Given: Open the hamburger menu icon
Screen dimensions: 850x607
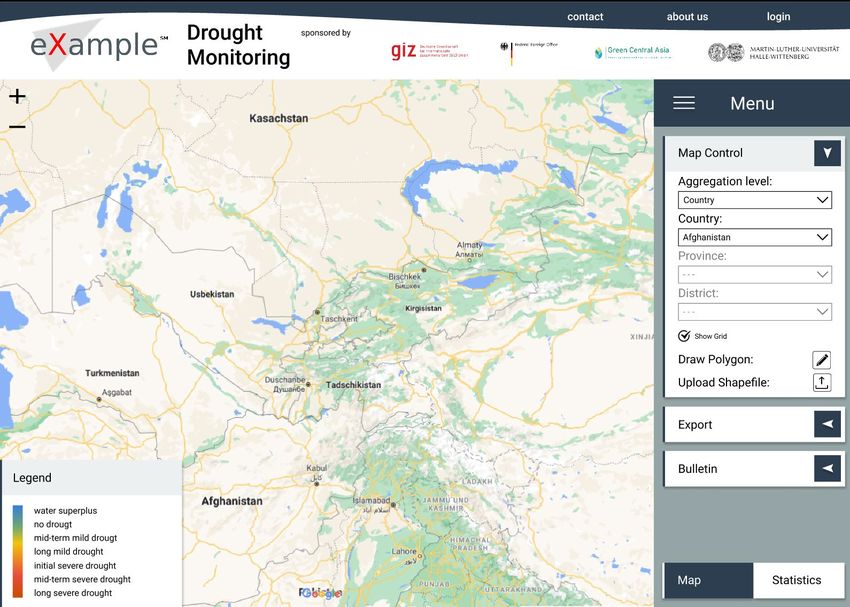Looking at the screenshot, I should click(x=684, y=103).
